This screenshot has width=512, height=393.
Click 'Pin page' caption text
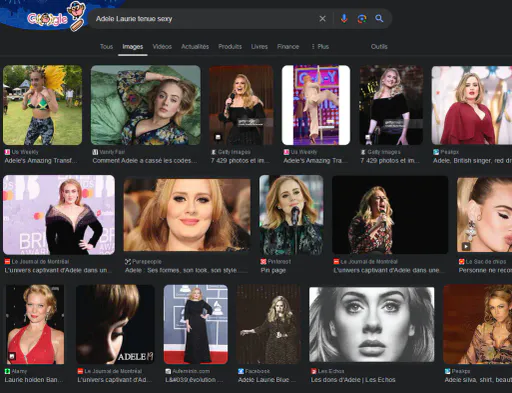pos(273,270)
